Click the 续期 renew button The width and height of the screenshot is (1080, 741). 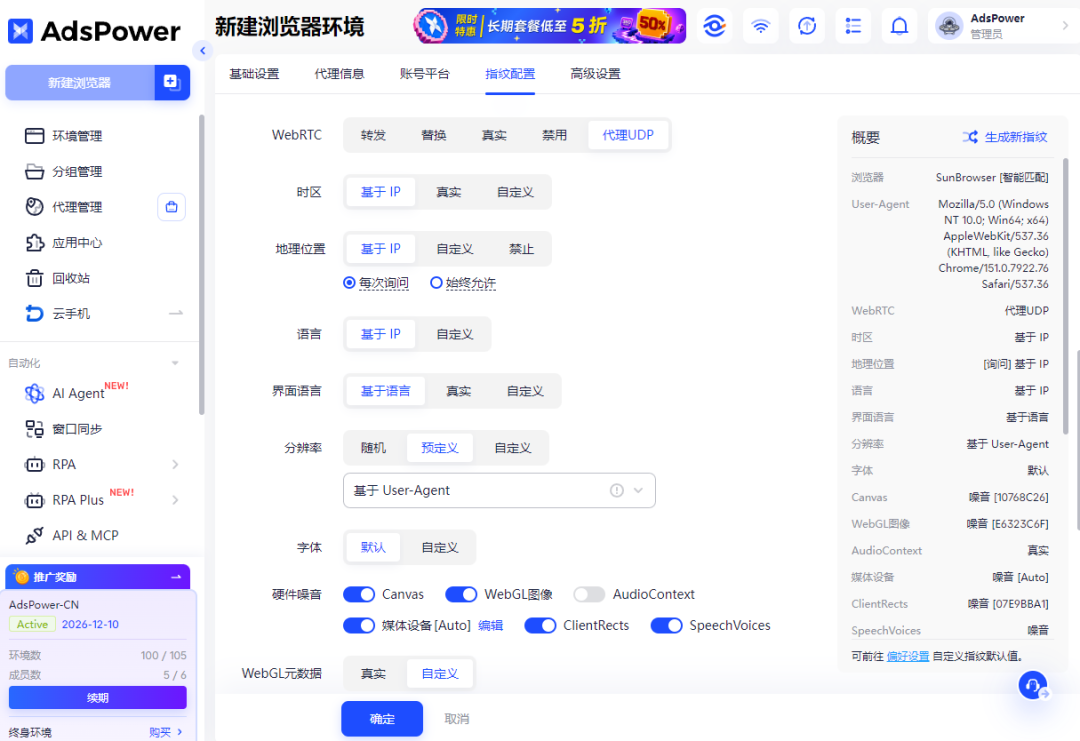(x=98, y=698)
